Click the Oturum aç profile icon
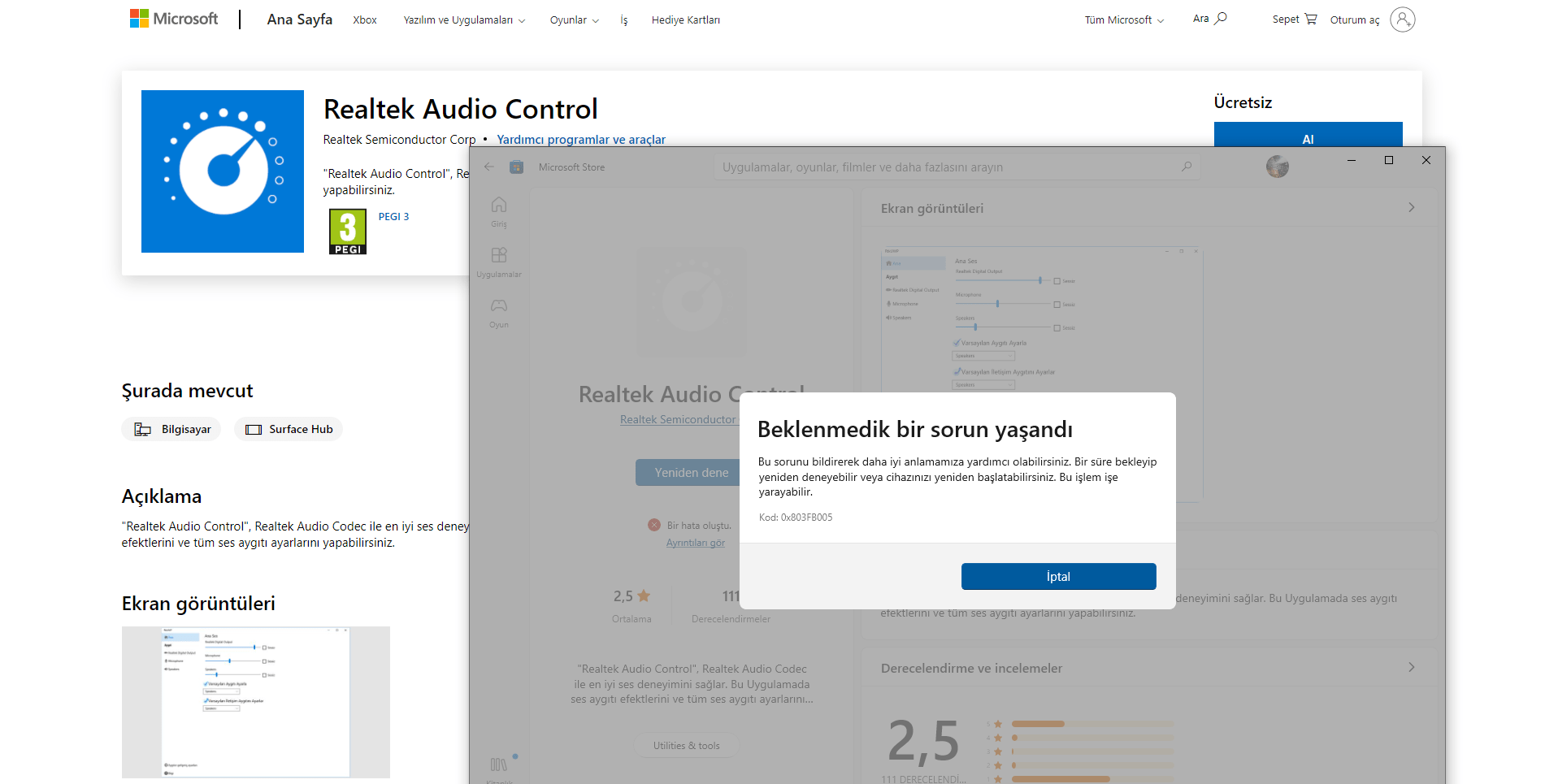 tap(1403, 19)
